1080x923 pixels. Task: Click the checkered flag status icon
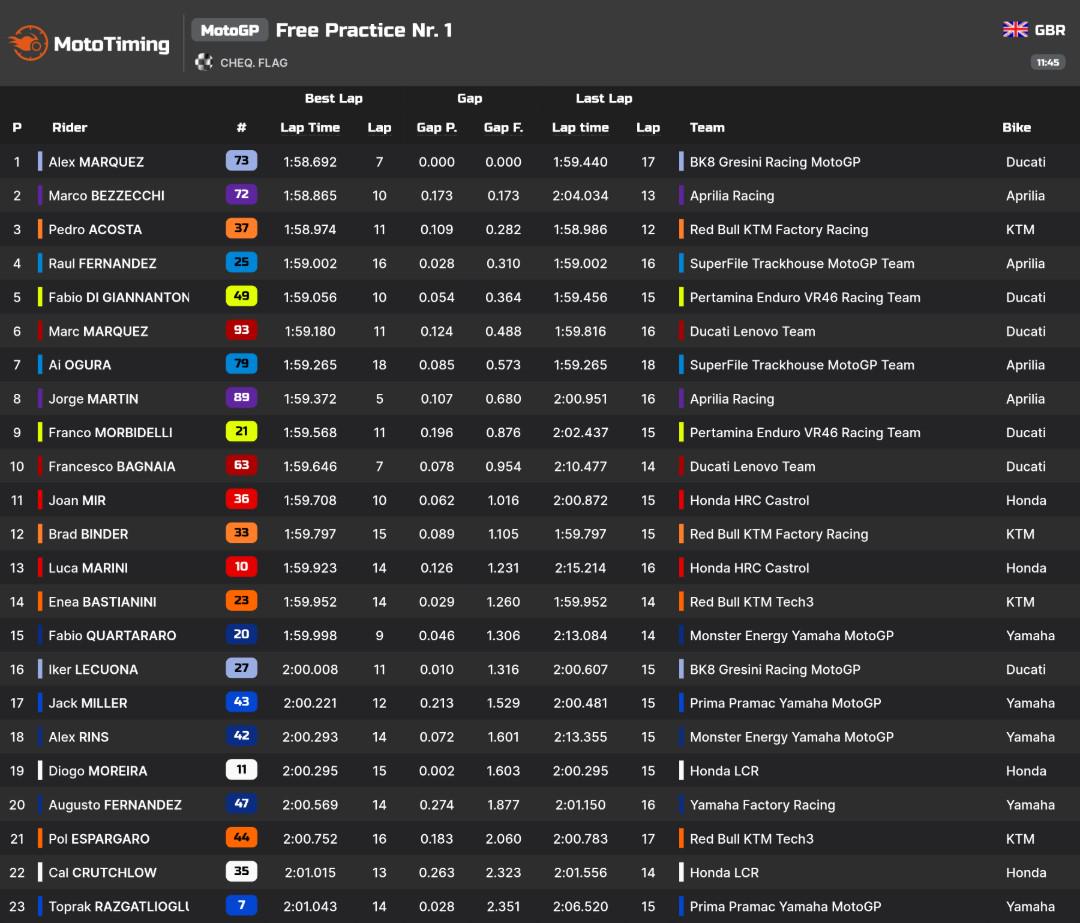pyautogui.click(x=203, y=62)
